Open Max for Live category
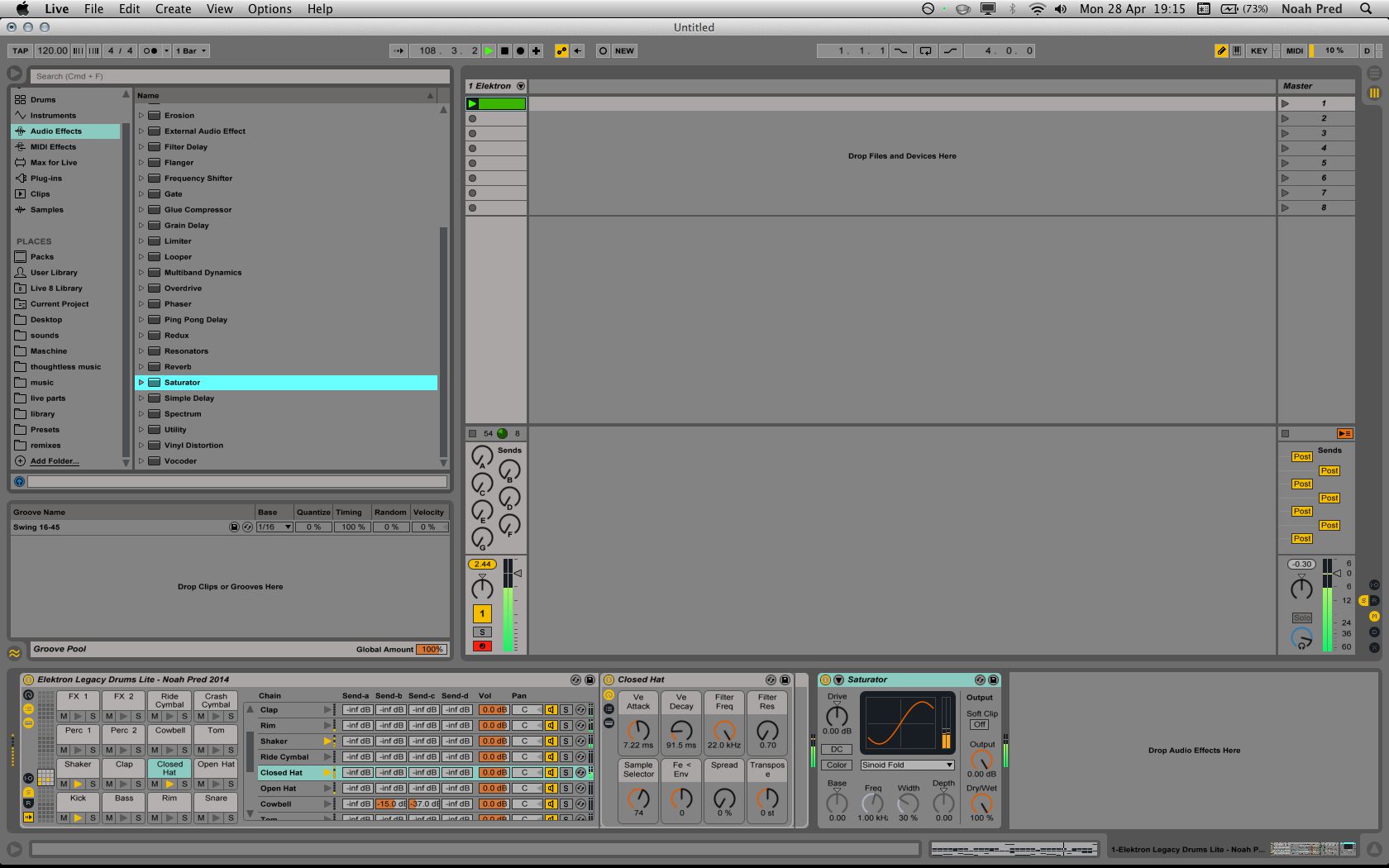The image size is (1389, 868). [x=54, y=163]
